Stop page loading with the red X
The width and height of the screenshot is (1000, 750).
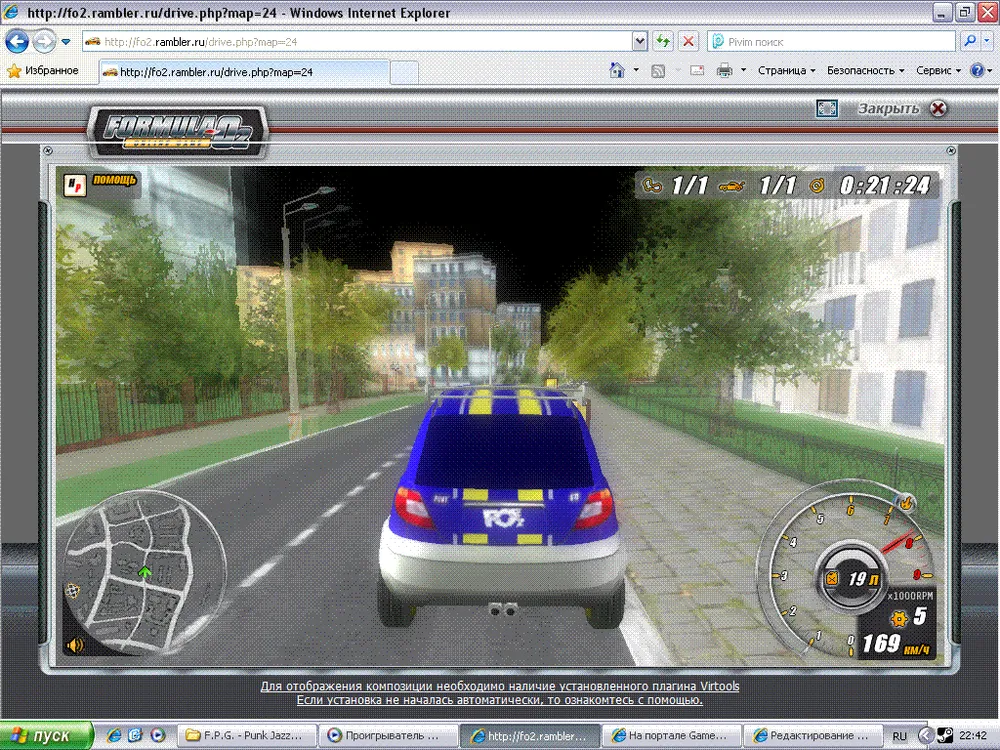point(688,42)
